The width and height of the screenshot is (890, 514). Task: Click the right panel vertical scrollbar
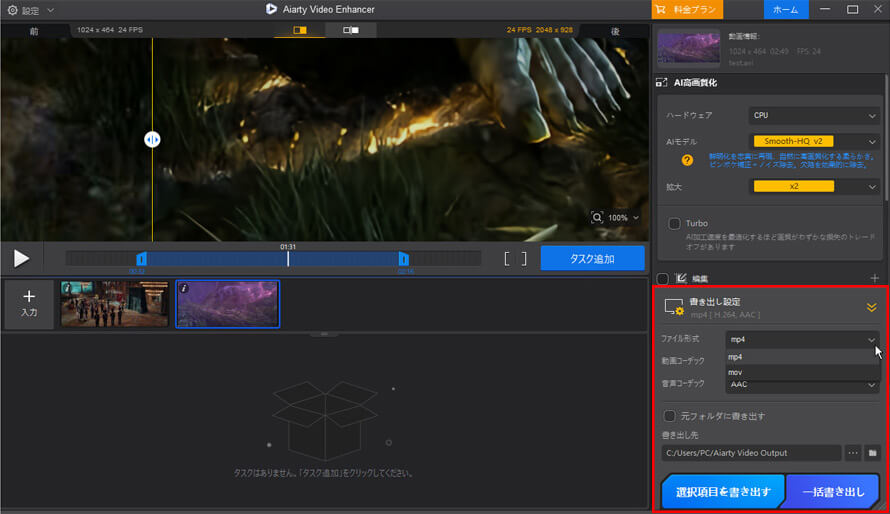tap(886, 139)
